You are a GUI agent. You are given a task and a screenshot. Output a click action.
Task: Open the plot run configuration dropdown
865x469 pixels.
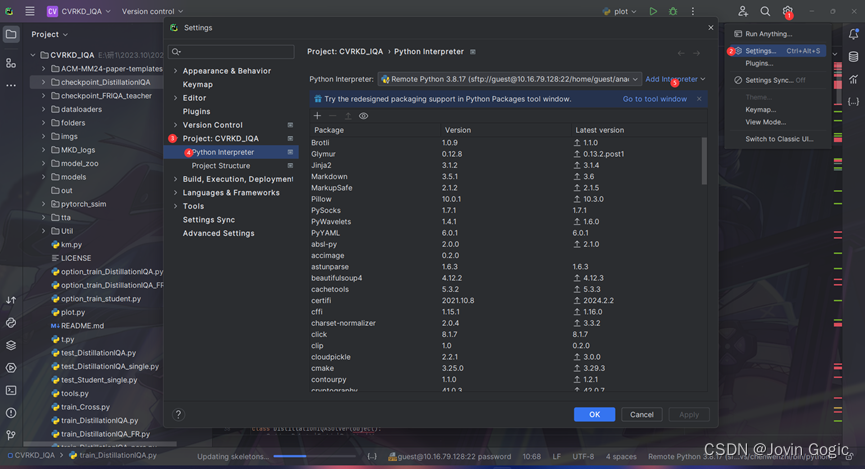coord(620,11)
